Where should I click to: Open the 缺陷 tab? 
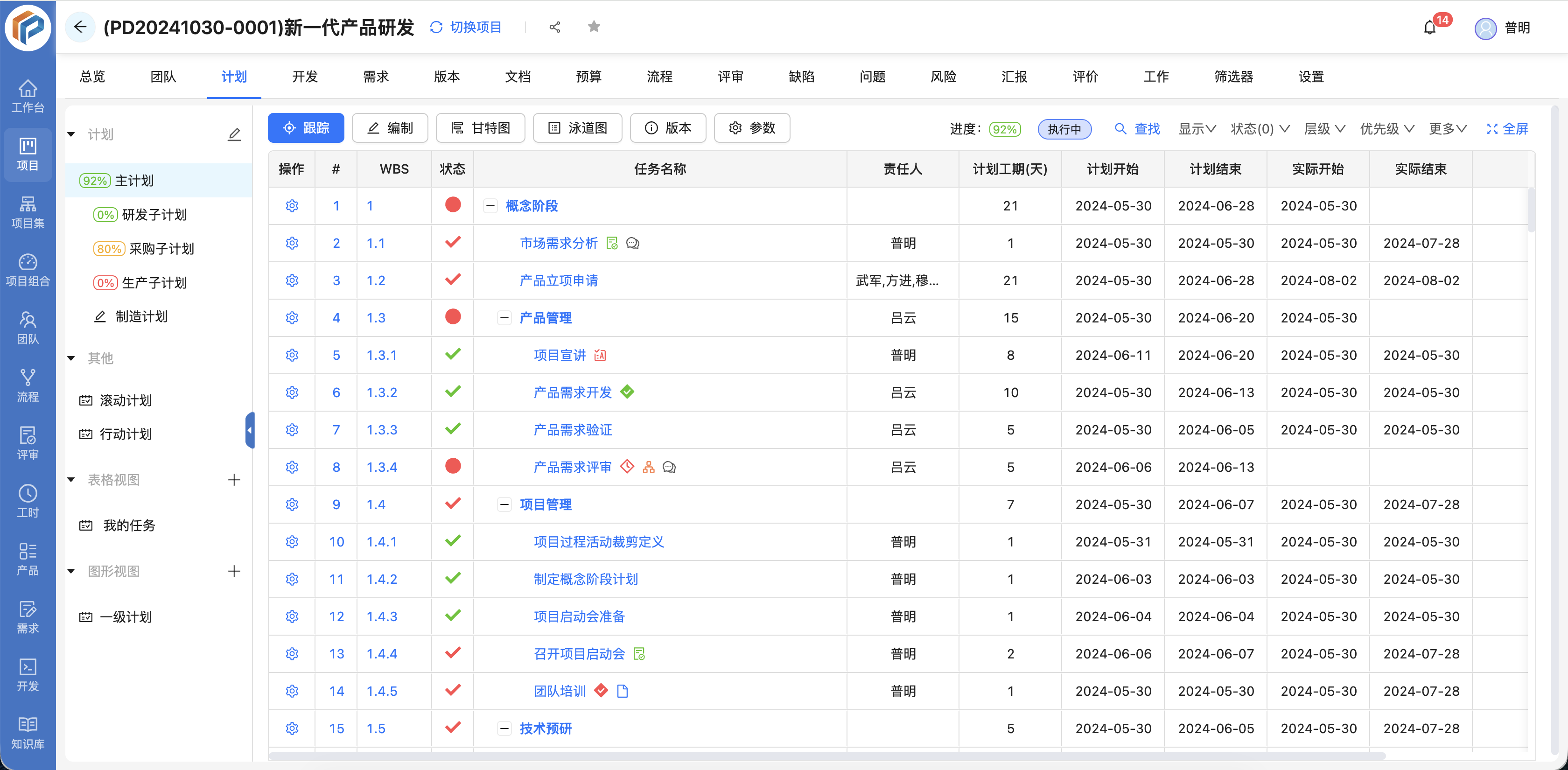[x=801, y=77]
